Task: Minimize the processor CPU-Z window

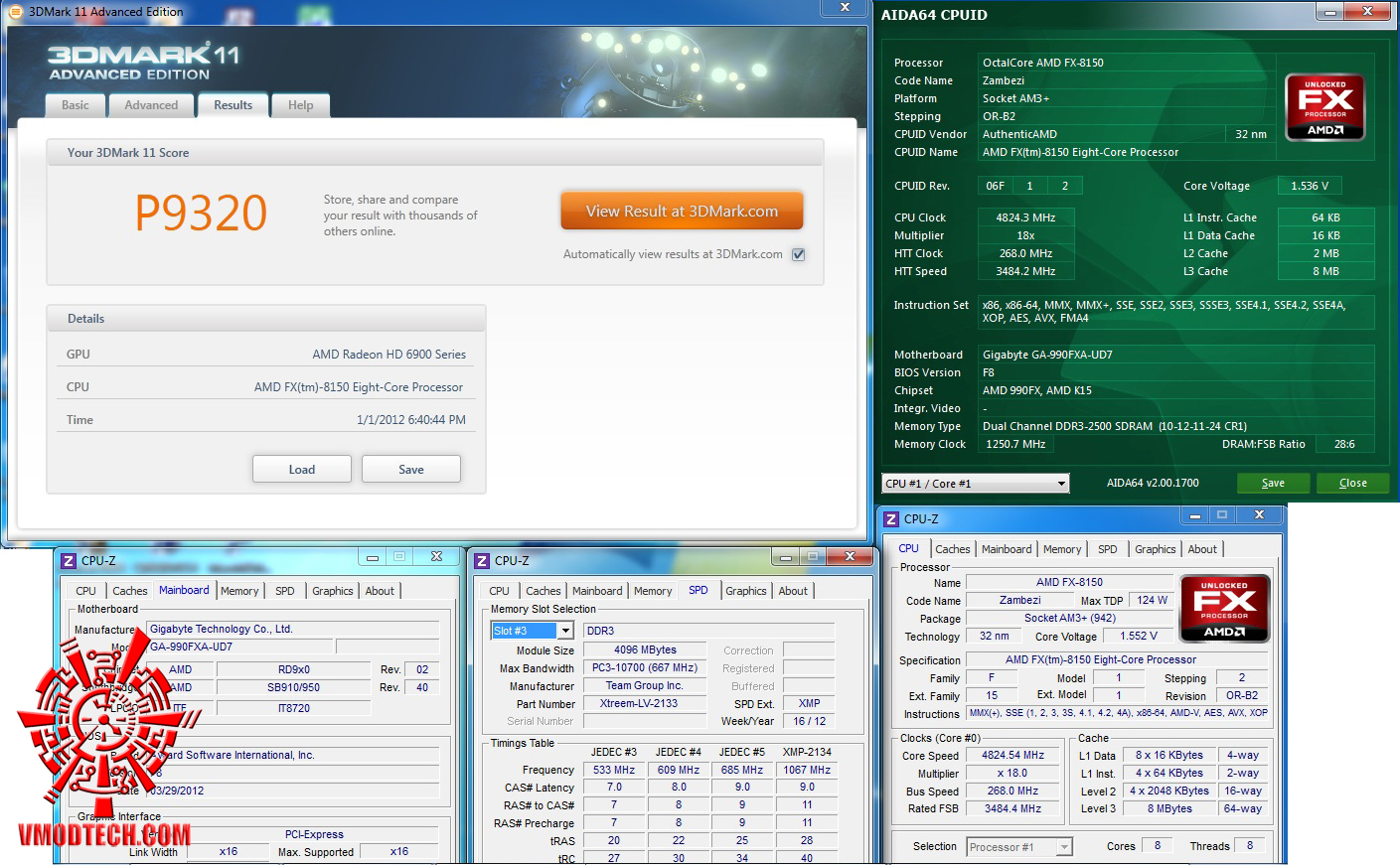Action: 1194,515
